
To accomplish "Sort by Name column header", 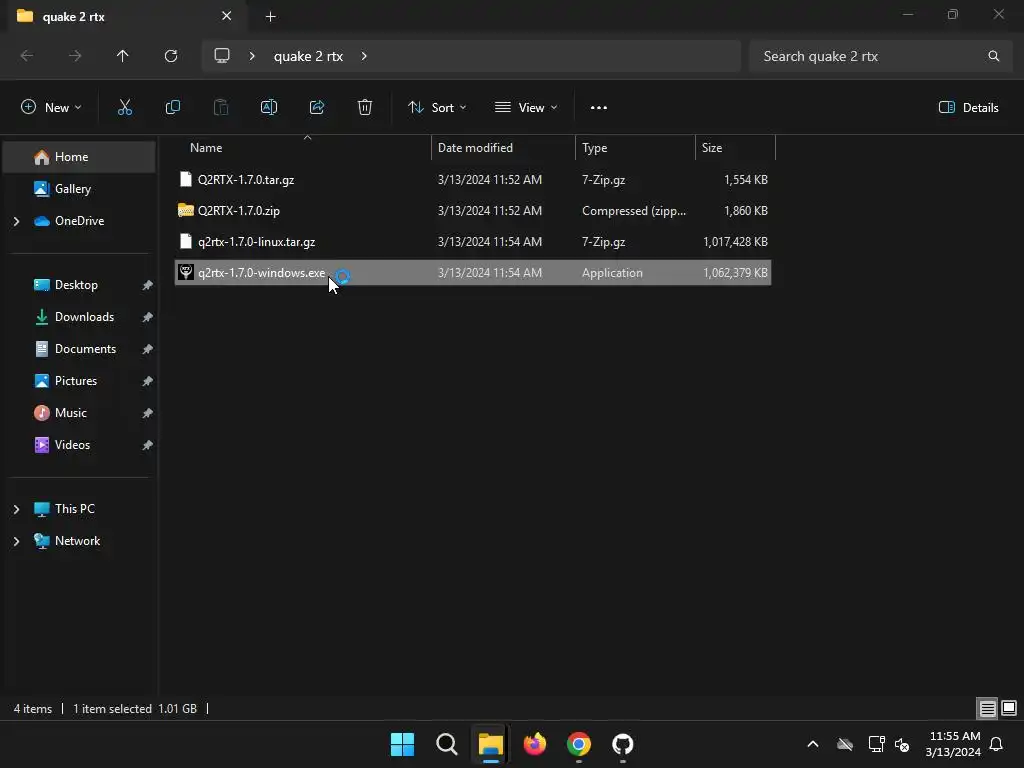I will pos(303,148).
